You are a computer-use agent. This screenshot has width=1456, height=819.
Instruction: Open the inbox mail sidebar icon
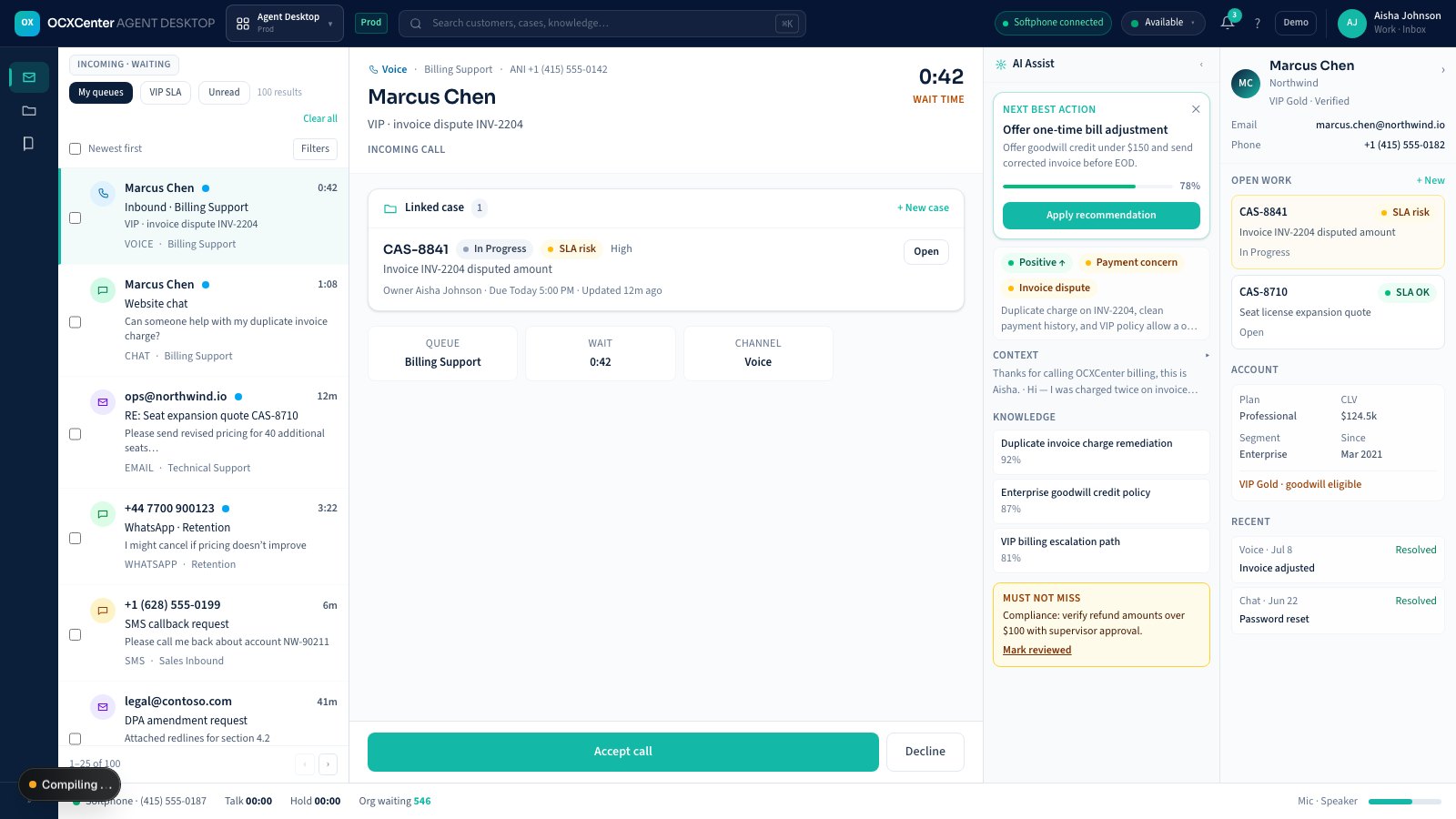[x=29, y=77]
